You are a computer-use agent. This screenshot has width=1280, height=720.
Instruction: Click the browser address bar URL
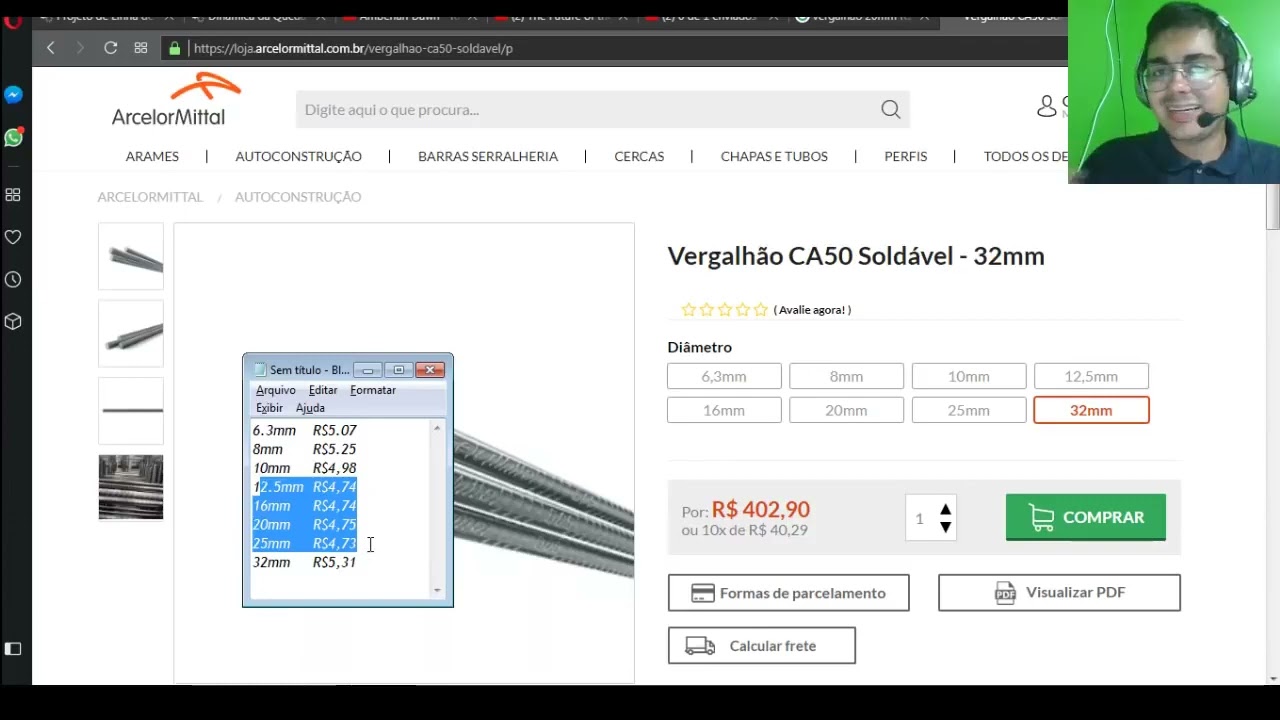tap(353, 48)
